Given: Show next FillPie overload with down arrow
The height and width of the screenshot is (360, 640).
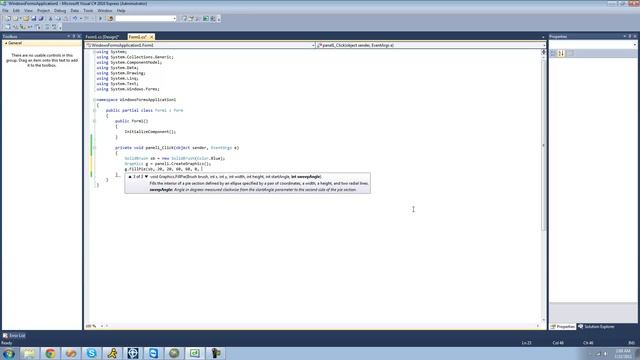Looking at the screenshot, I should point(146,177).
